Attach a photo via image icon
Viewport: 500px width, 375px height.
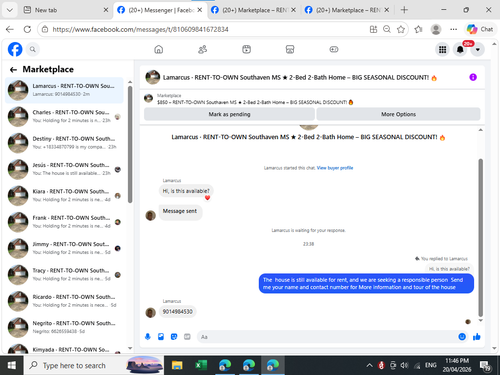161,337
